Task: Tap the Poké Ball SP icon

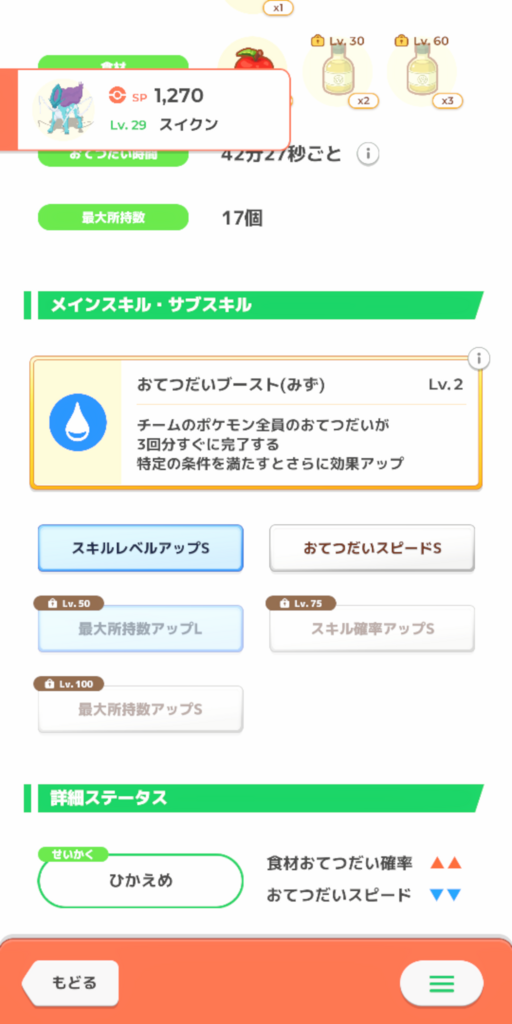Action: tap(118, 97)
